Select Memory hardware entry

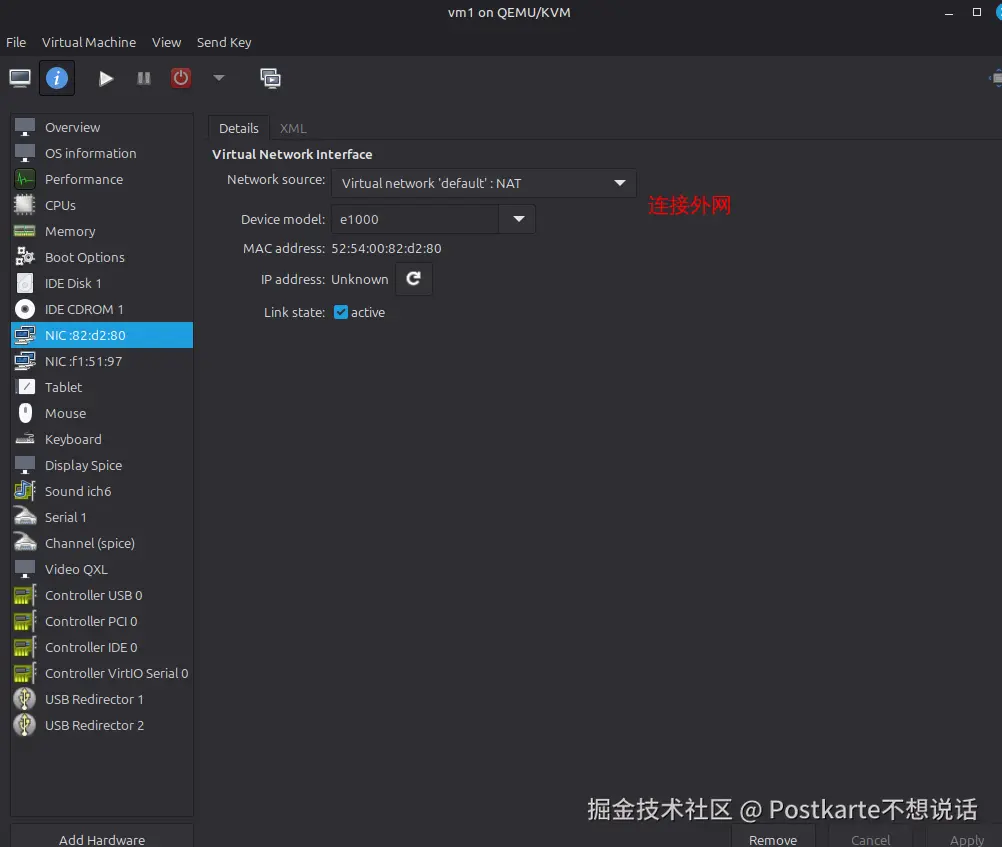102,231
